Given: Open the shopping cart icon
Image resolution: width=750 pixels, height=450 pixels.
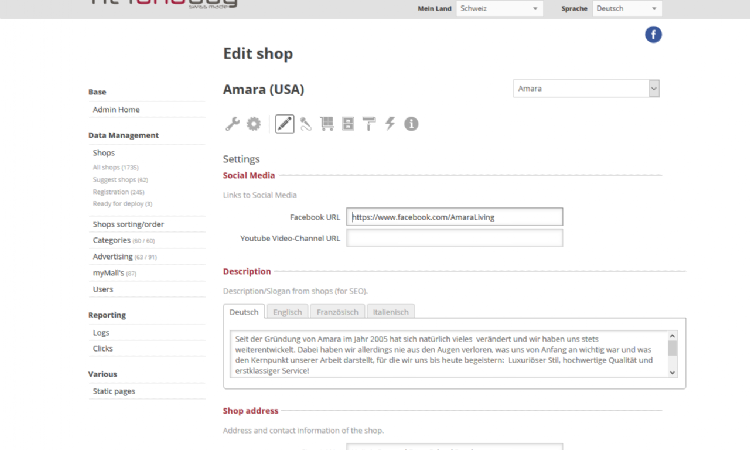Looking at the screenshot, I should click(x=327, y=124).
